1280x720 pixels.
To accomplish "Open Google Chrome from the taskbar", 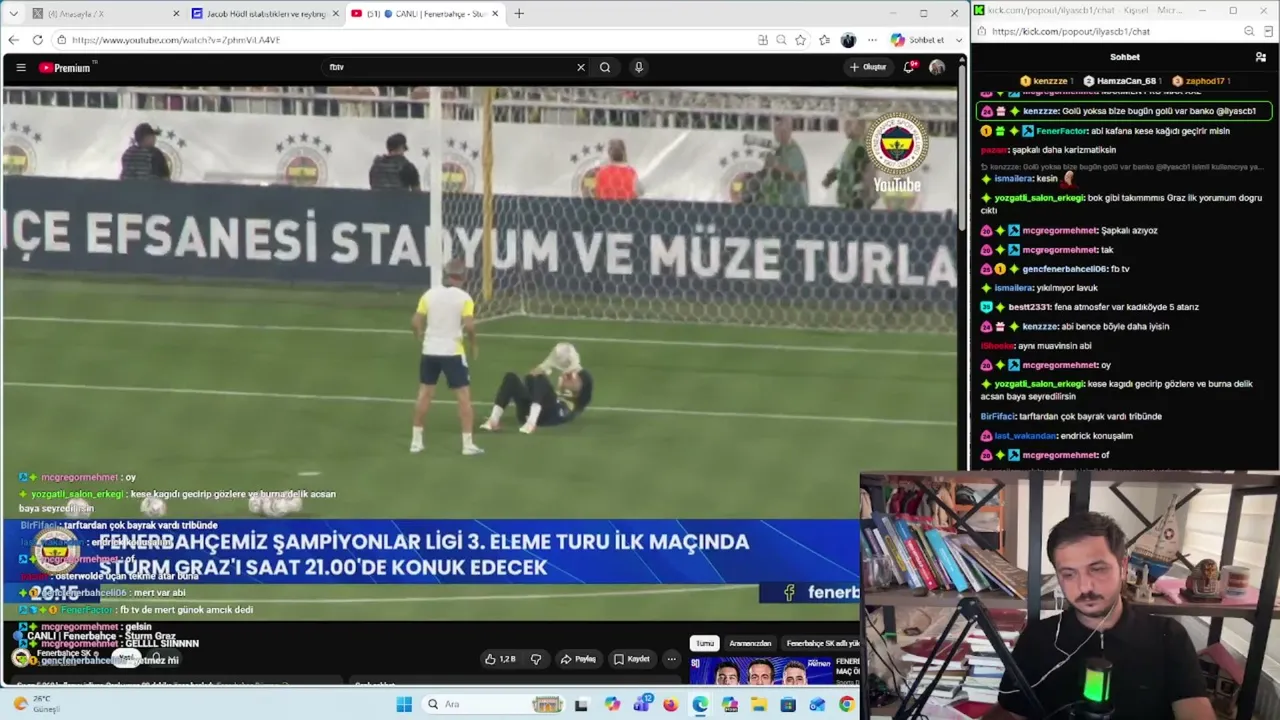I will 847,704.
